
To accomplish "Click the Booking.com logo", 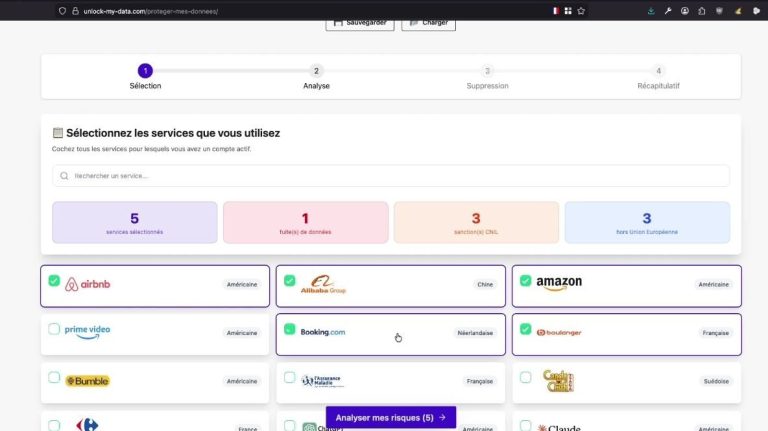I will coord(322,332).
